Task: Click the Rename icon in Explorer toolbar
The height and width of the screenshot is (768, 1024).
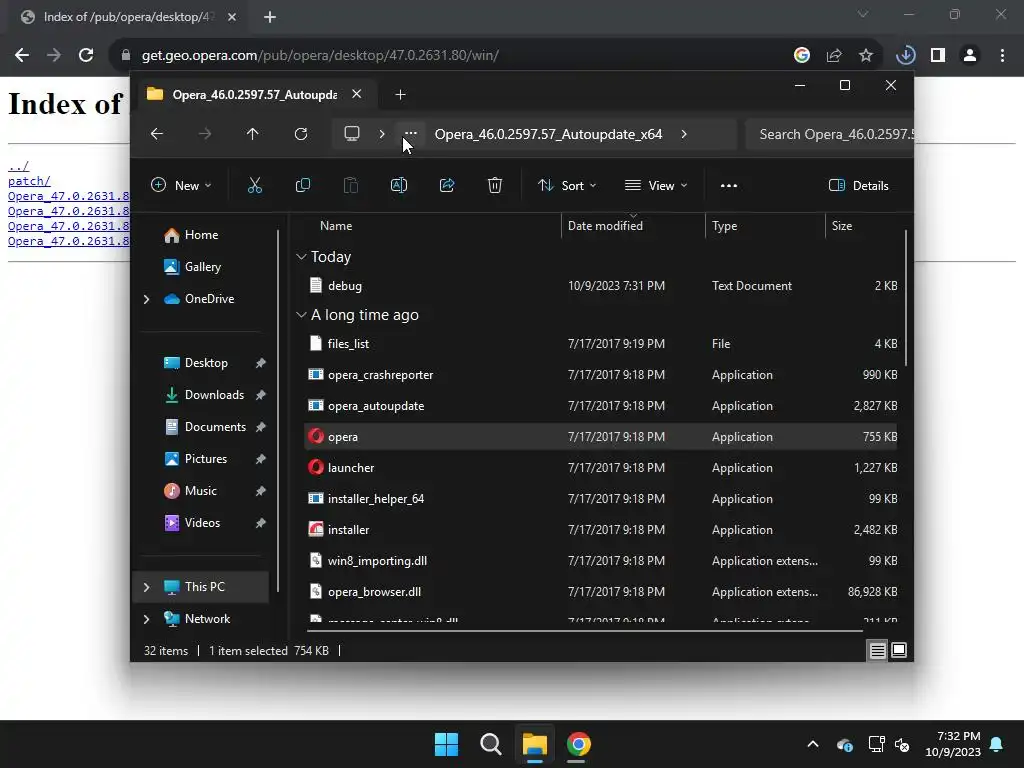Action: [x=398, y=185]
